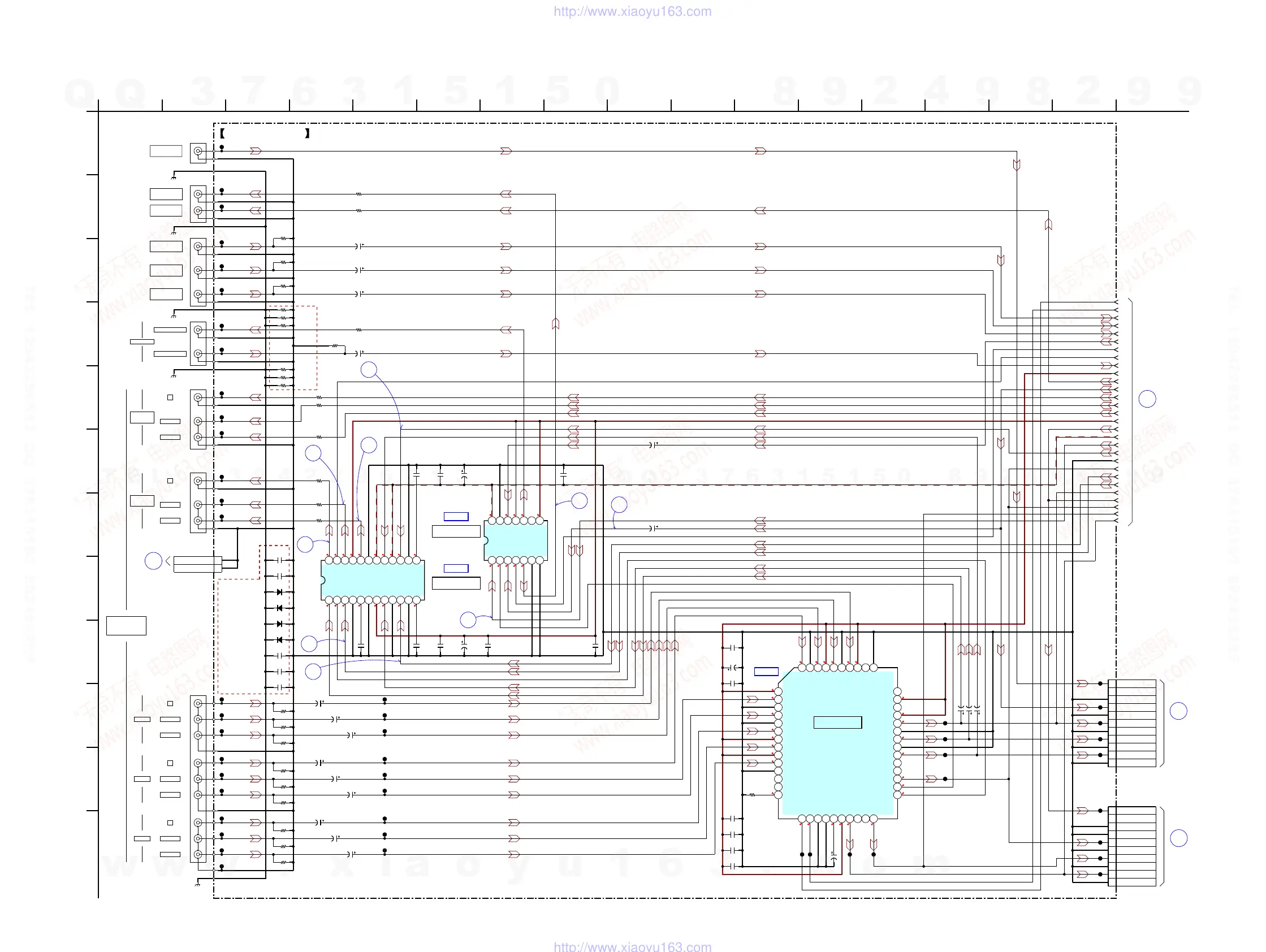This screenshot has width=1266, height=952.
Task: Click blue circle beside the tall right connector bracket
Action: [1147, 399]
